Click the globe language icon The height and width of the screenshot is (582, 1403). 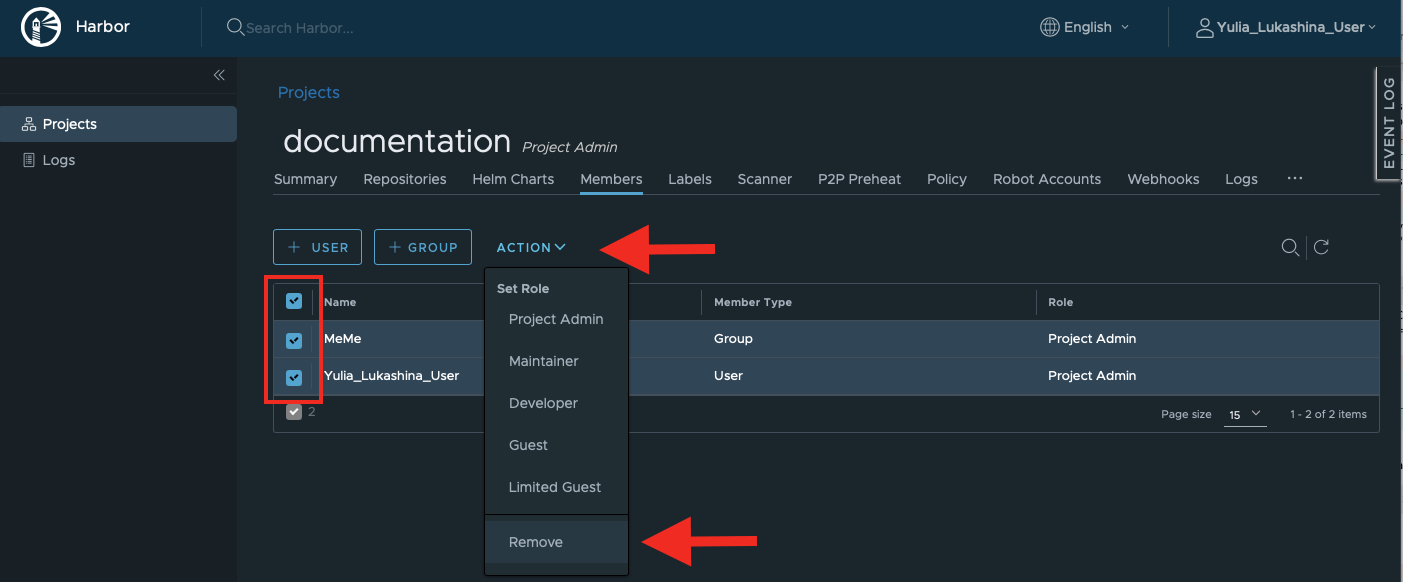pos(1050,27)
